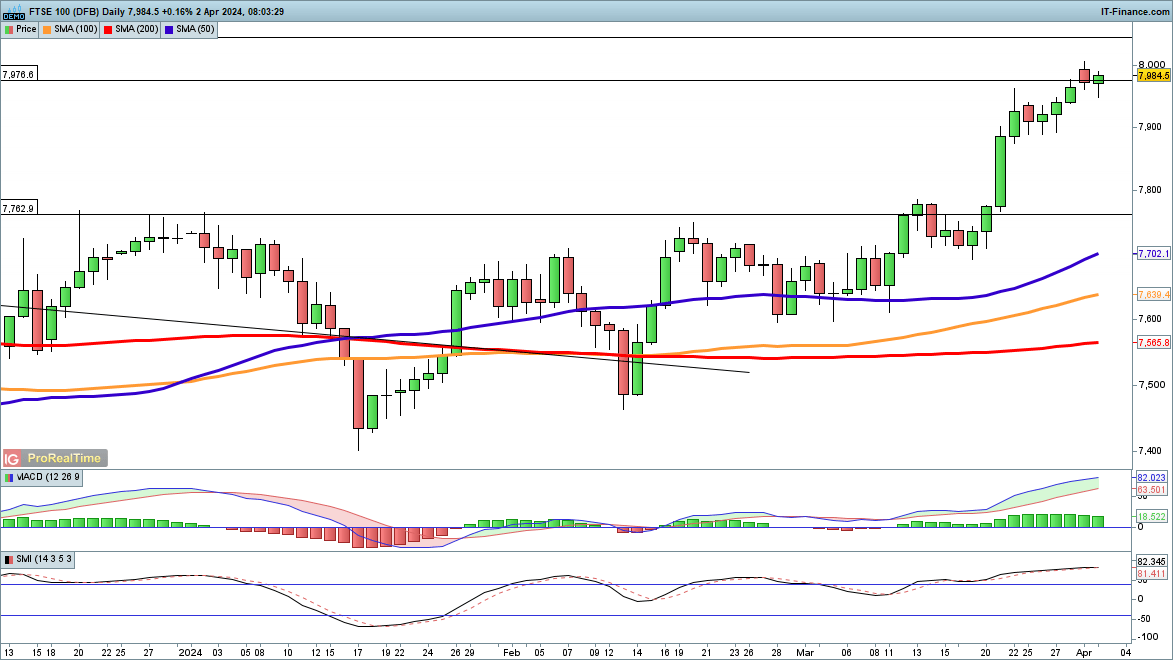Select the 7,762.9 horizontal line label

pyautogui.click(x=19, y=208)
